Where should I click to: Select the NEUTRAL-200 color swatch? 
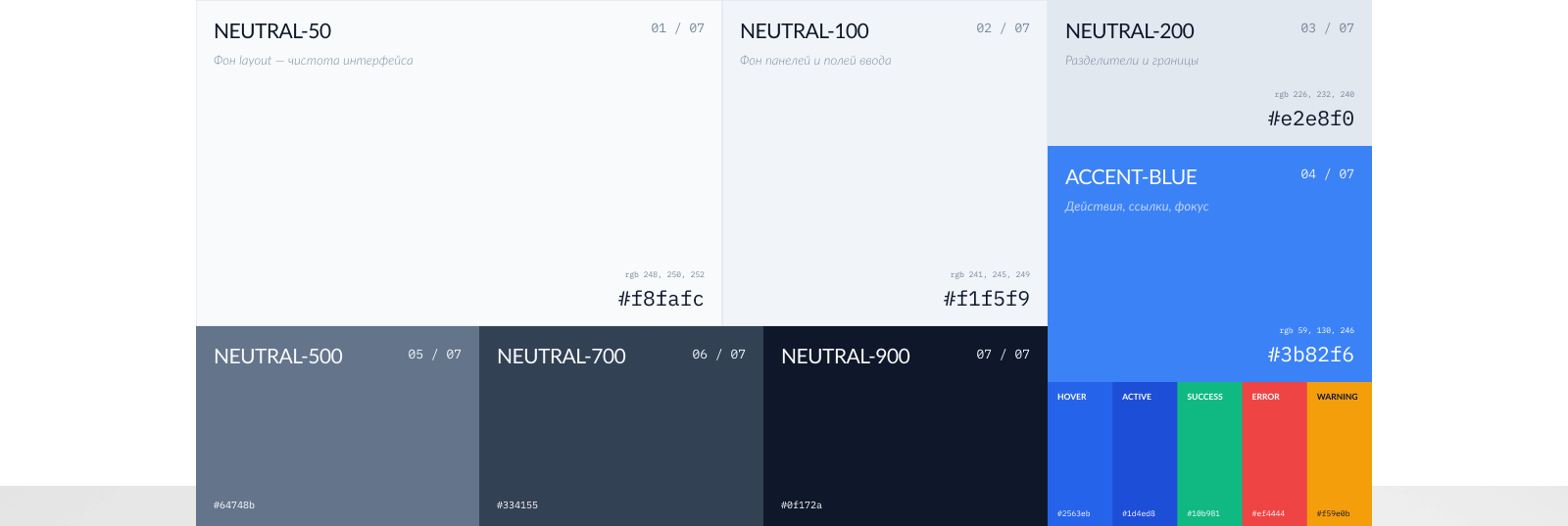1209,73
